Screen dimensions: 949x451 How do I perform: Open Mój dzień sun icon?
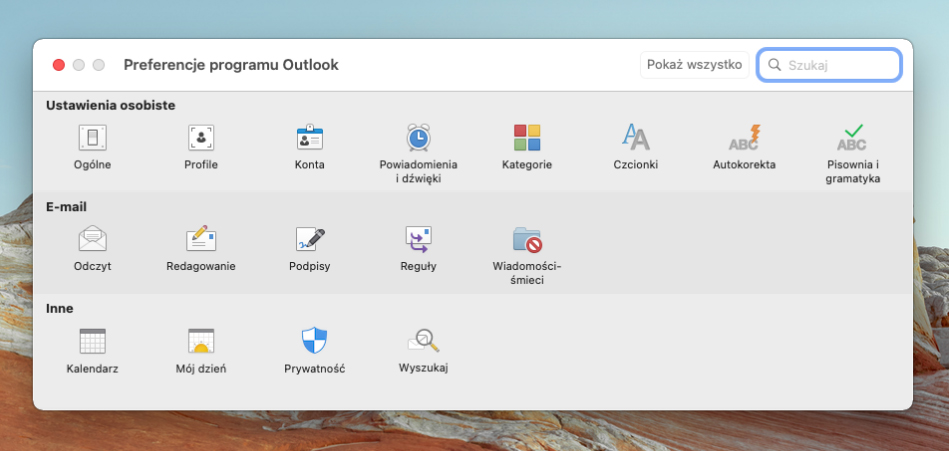[201, 341]
